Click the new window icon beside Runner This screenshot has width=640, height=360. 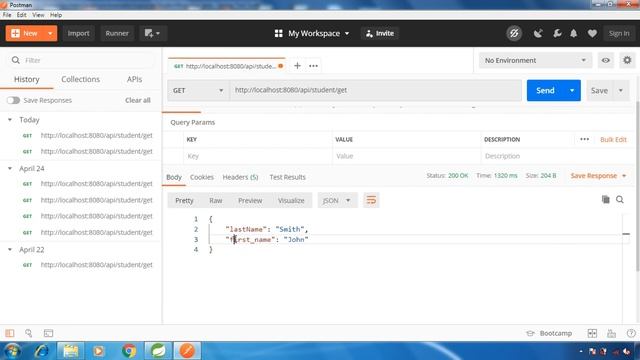[152, 33]
